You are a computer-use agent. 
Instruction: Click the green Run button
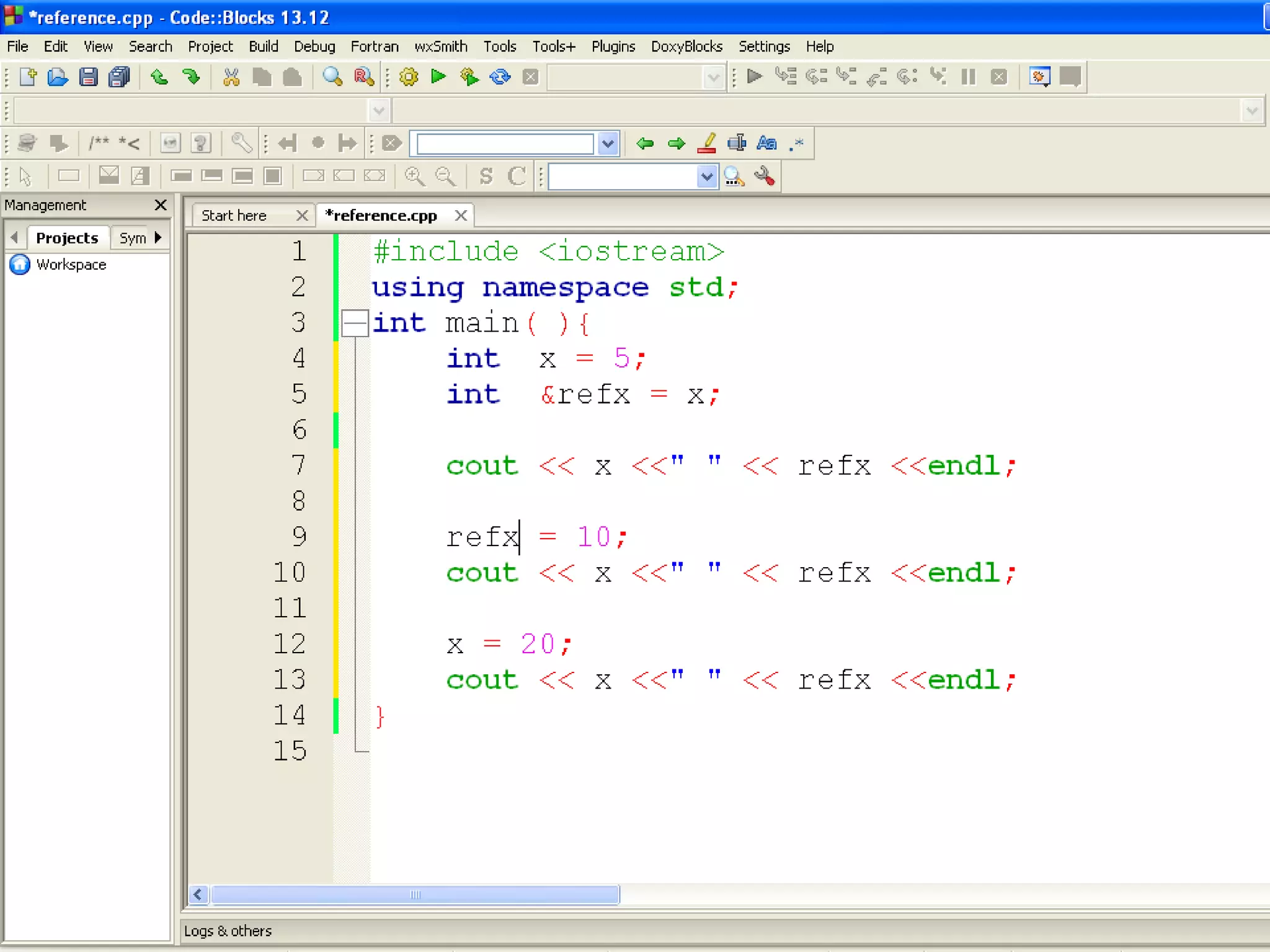click(x=438, y=77)
